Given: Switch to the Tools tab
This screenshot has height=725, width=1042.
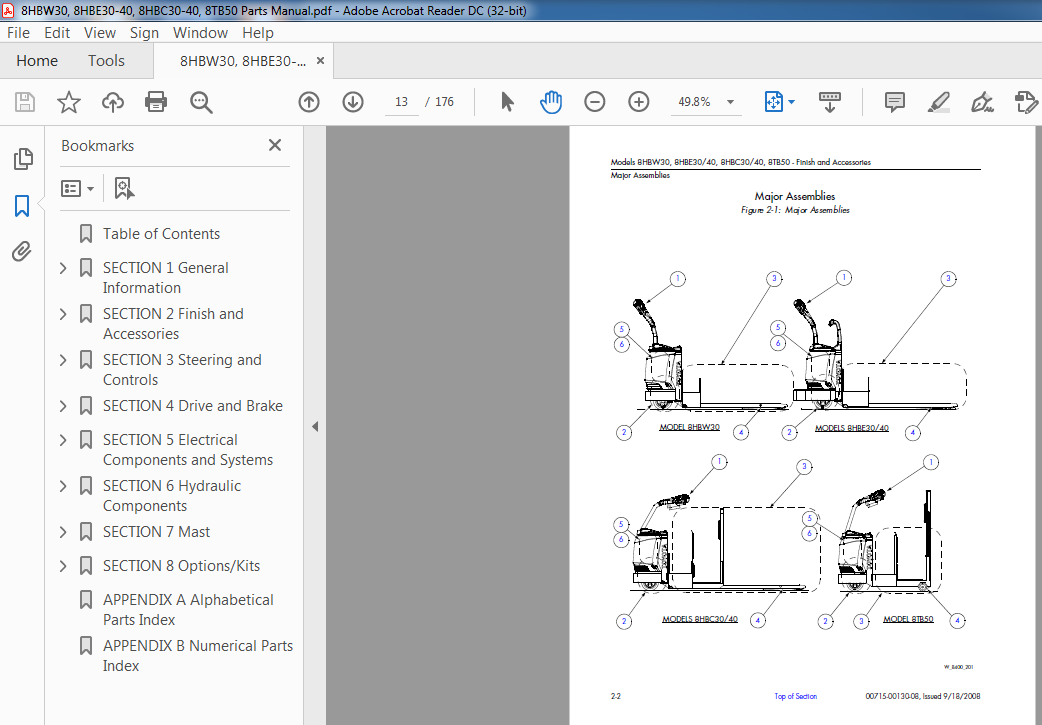Looking at the screenshot, I should (x=106, y=61).
